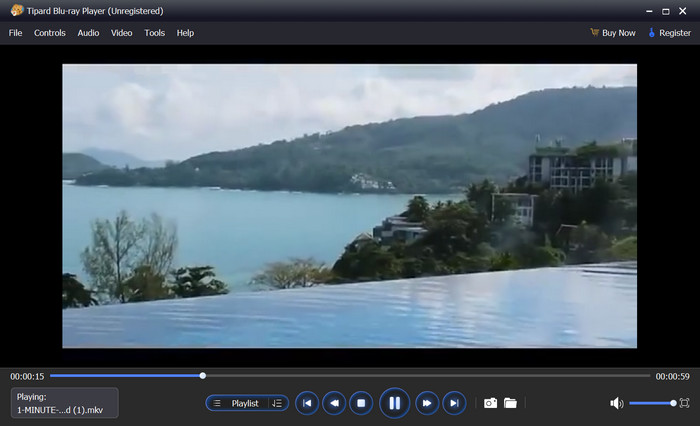This screenshot has width=700, height=426.
Task: Pause the video playback
Action: click(394, 403)
